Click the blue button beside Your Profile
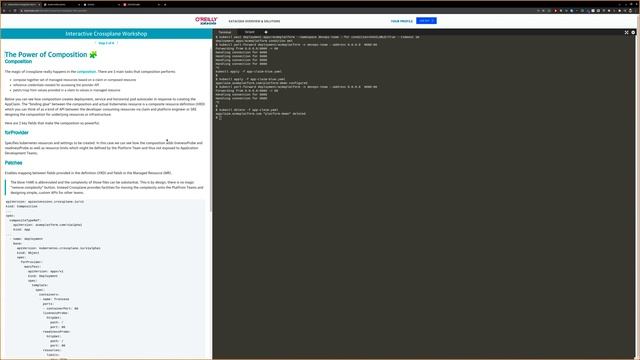 (x=426, y=21)
